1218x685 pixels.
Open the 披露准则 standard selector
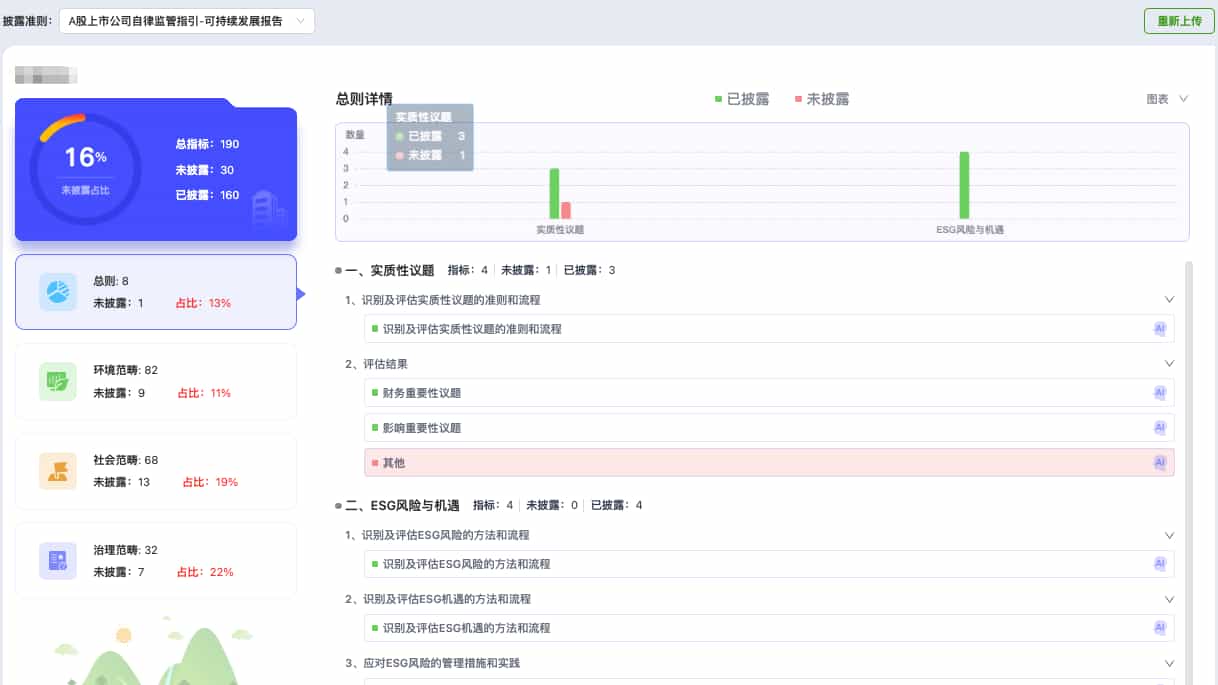186,19
